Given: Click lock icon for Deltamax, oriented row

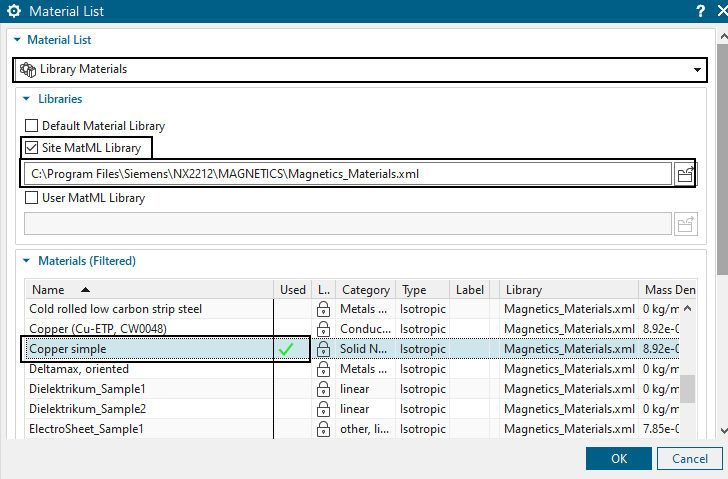Looking at the screenshot, I should (323, 369).
